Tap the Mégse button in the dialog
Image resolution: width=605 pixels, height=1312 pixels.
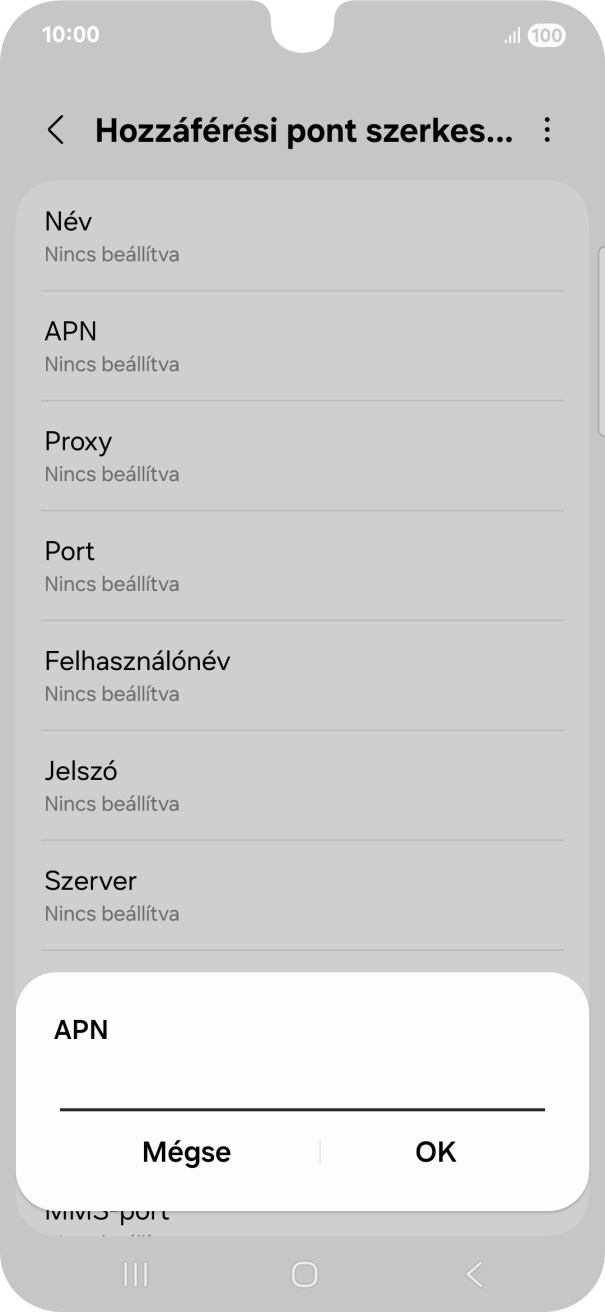pyautogui.click(x=186, y=1151)
